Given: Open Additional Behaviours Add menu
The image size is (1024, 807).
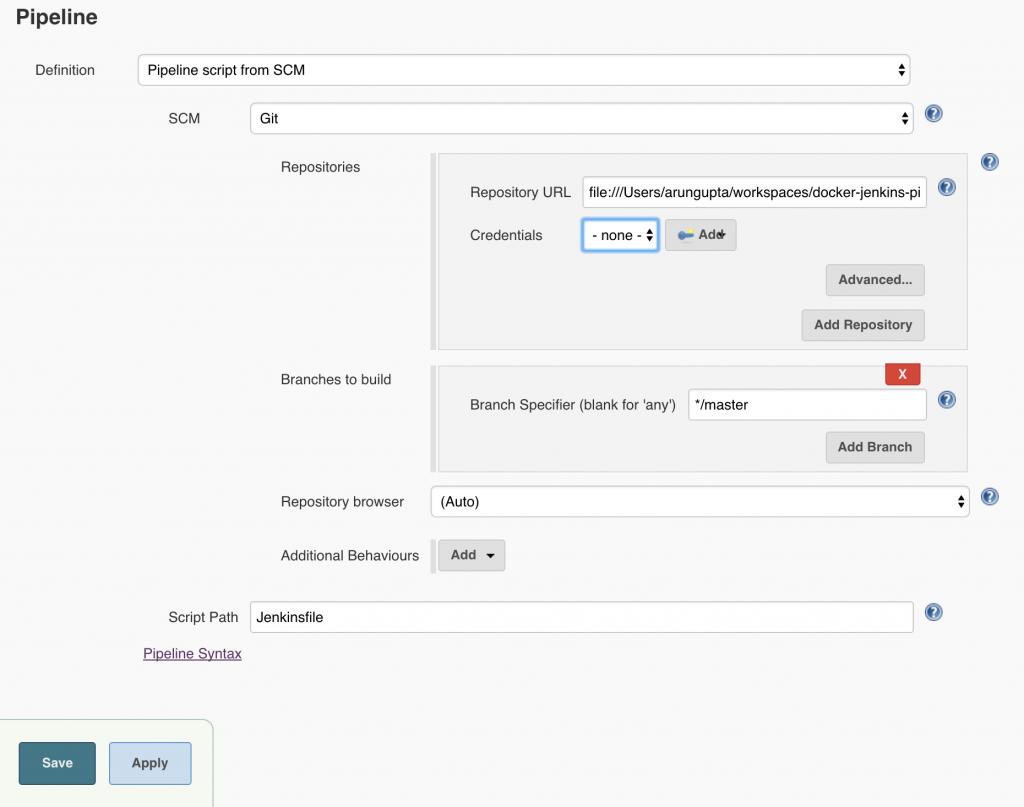Looking at the screenshot, I should point(472,555).
